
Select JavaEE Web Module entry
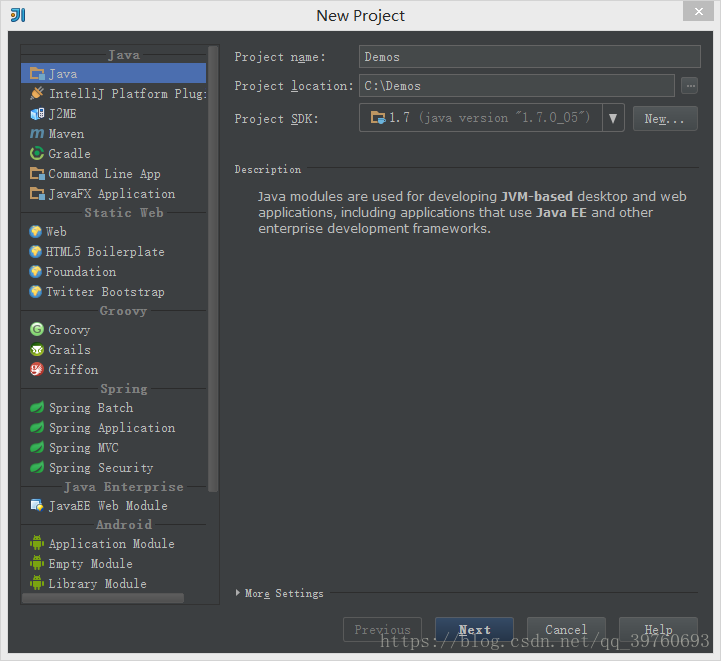click(x=114, y=505)
